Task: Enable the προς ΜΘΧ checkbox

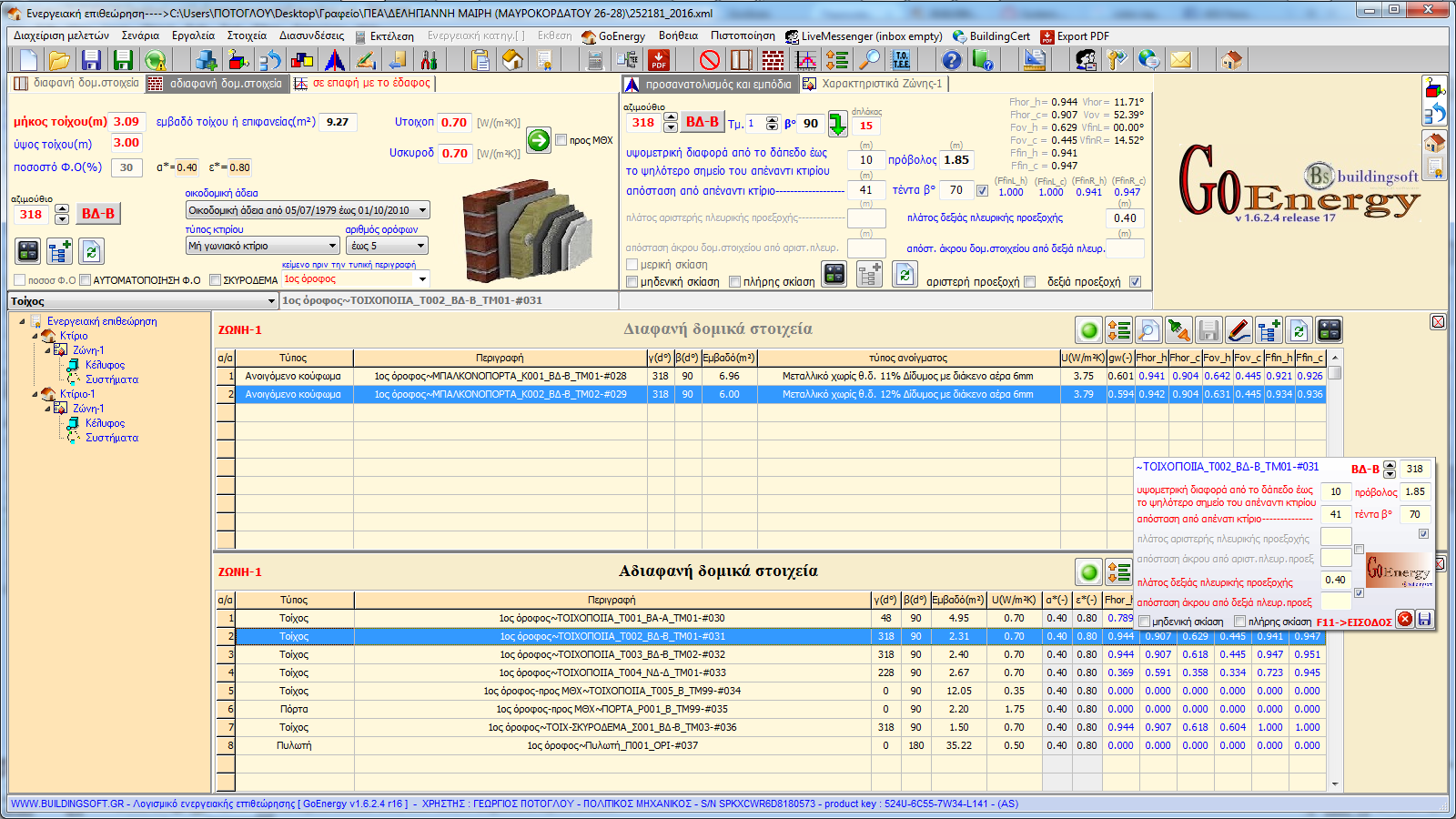Action: tap(561, 140)
